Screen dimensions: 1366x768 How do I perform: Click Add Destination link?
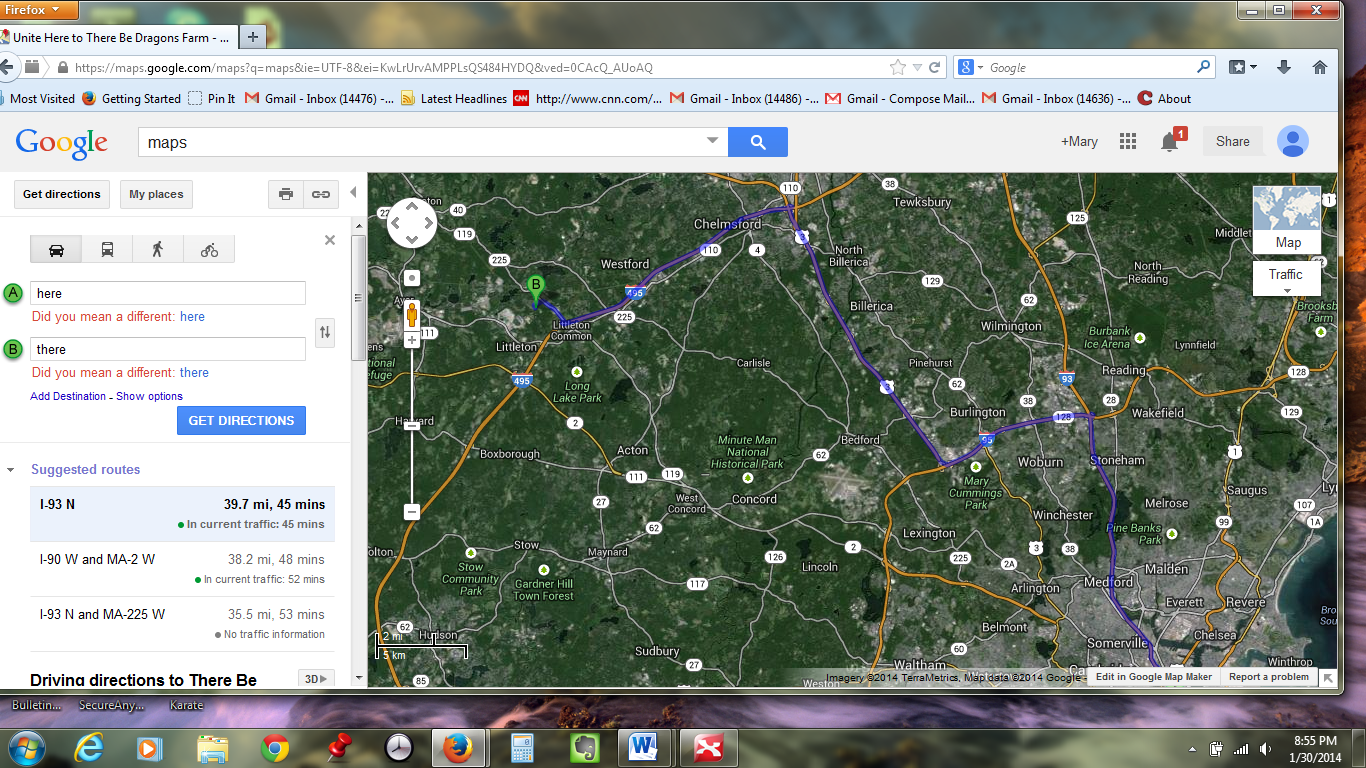coord(68,396)
